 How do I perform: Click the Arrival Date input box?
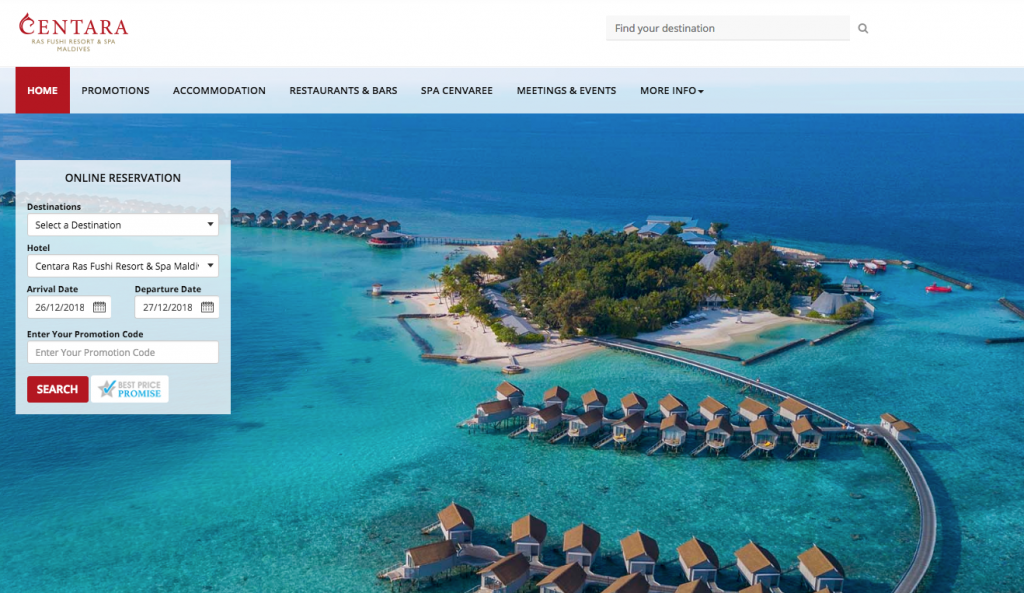69,307
